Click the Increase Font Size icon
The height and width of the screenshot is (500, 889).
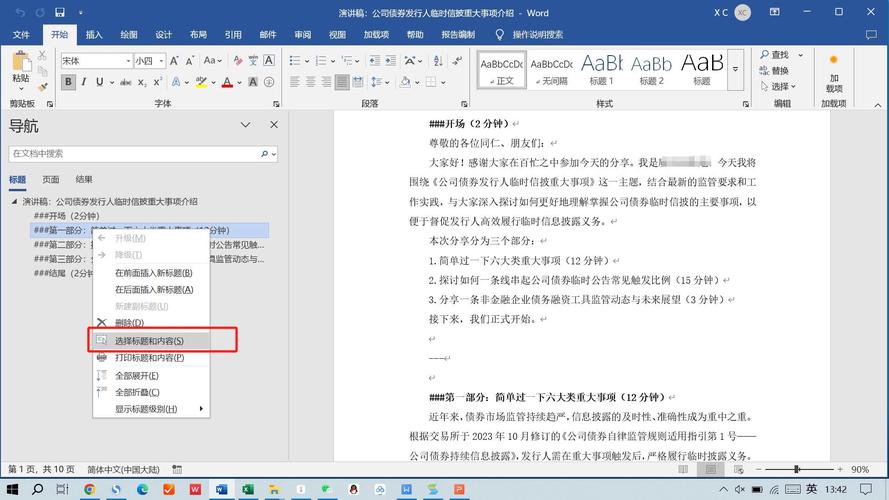[x=174, y=61]
